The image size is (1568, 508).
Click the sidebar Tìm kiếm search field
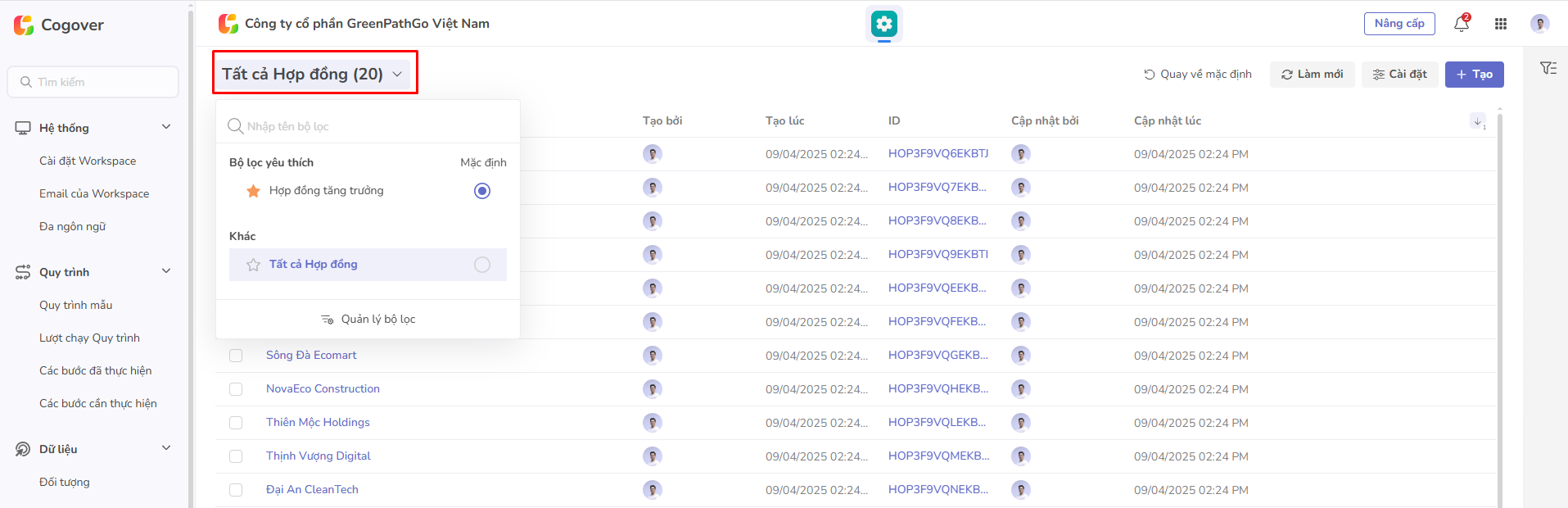tap(93, 82)
